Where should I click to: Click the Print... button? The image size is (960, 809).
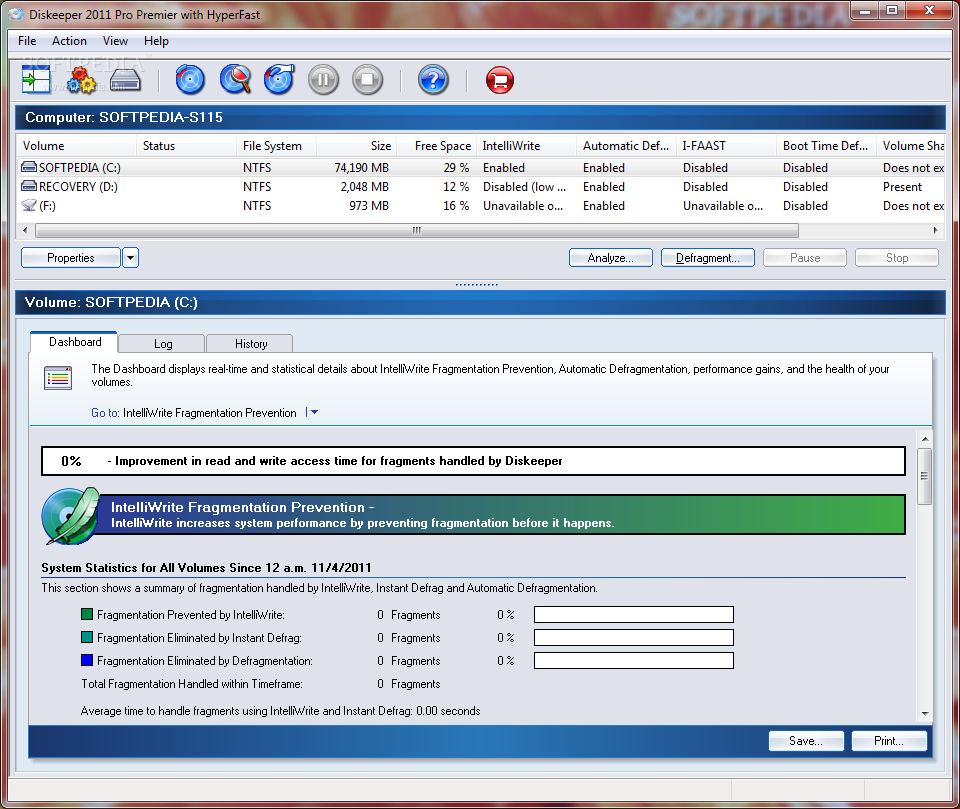click(x=889, y=741)
